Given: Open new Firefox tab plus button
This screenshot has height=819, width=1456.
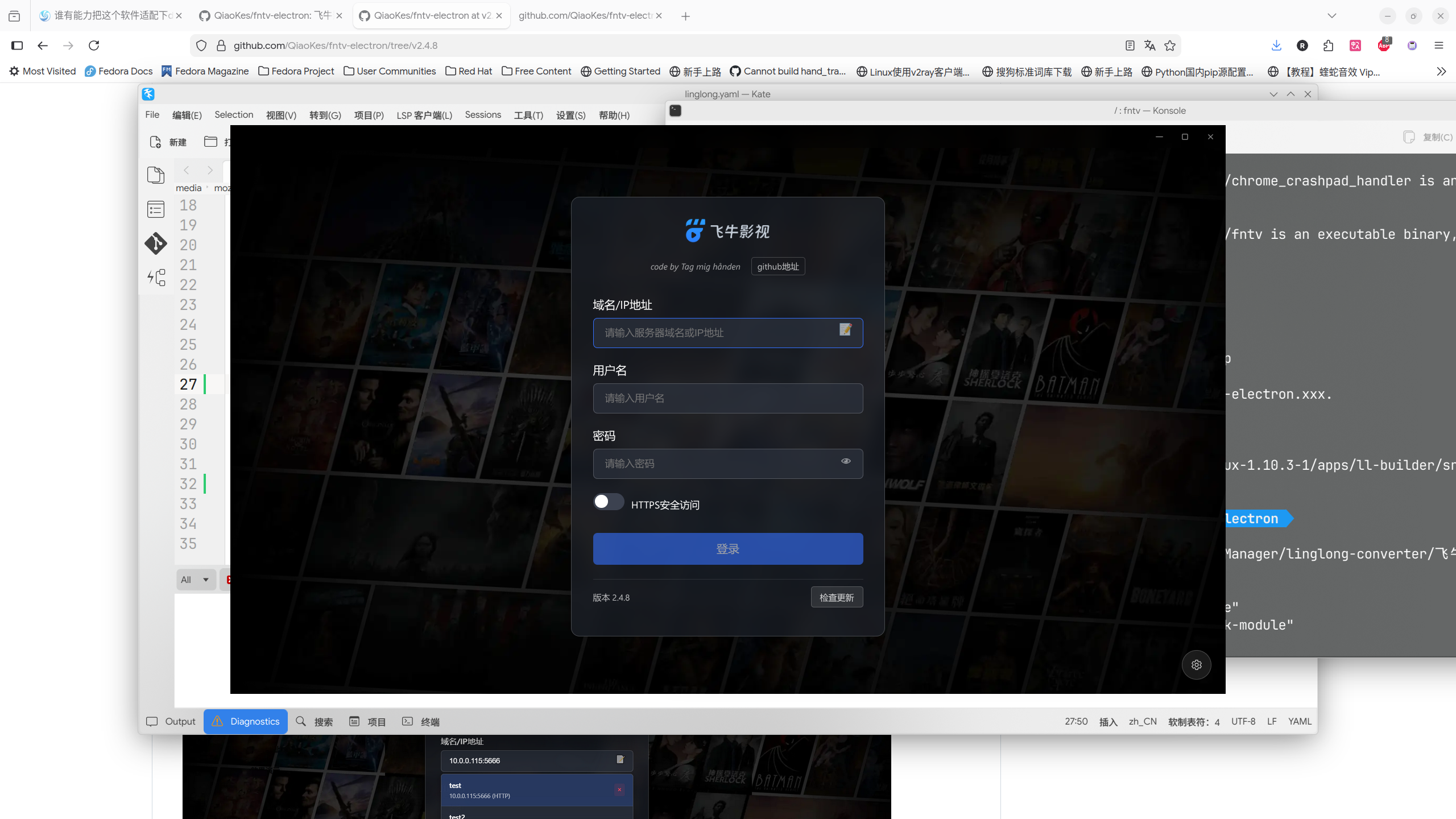Looking at the screenshot, I should tap(685, 16).
